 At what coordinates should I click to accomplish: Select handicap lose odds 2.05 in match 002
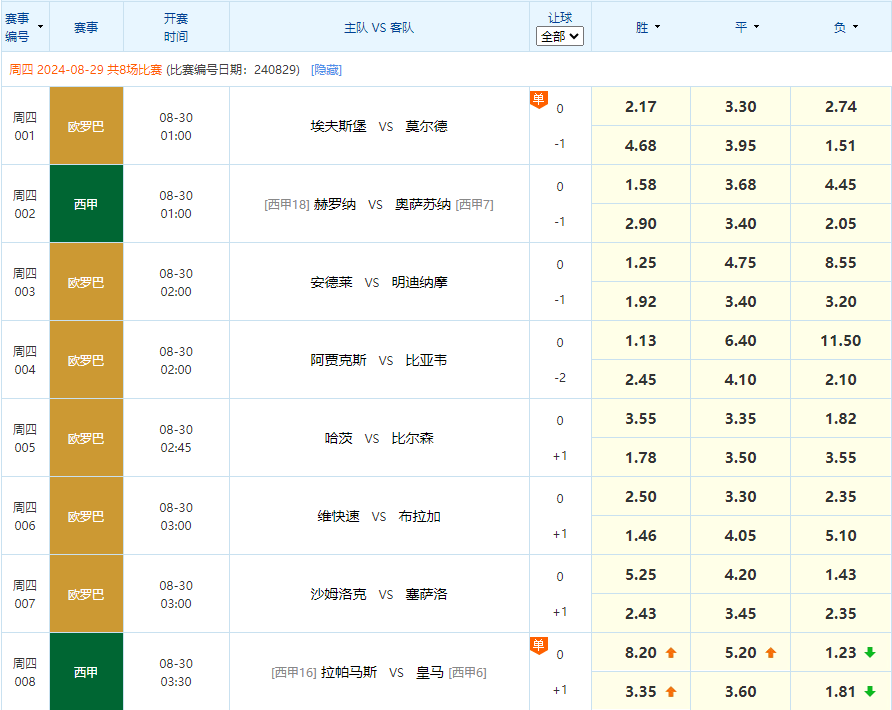coord(841,224)
